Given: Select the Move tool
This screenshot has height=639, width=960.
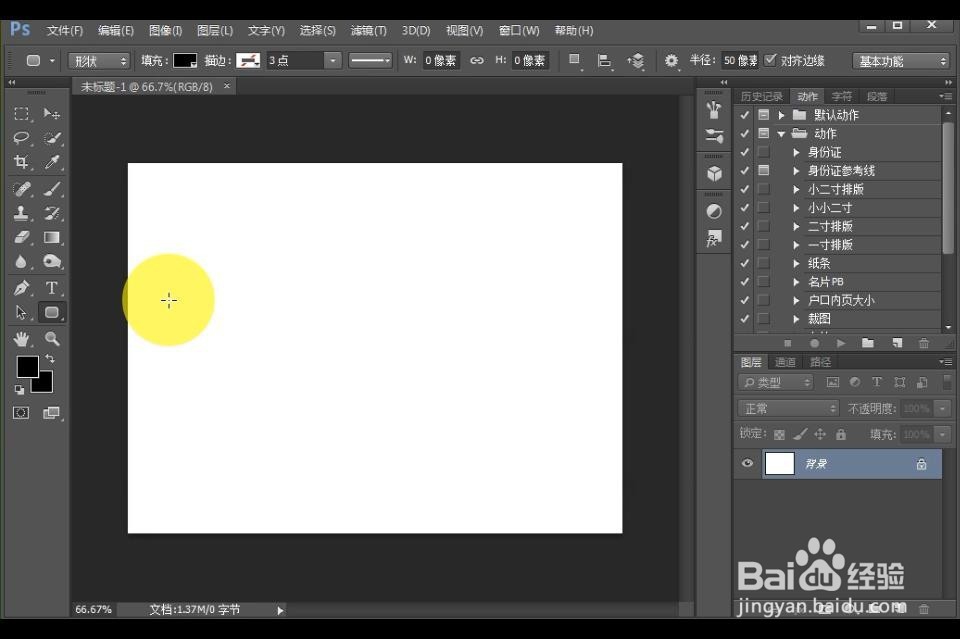Looking at the screenshot, I should click(x=52, y=114).
